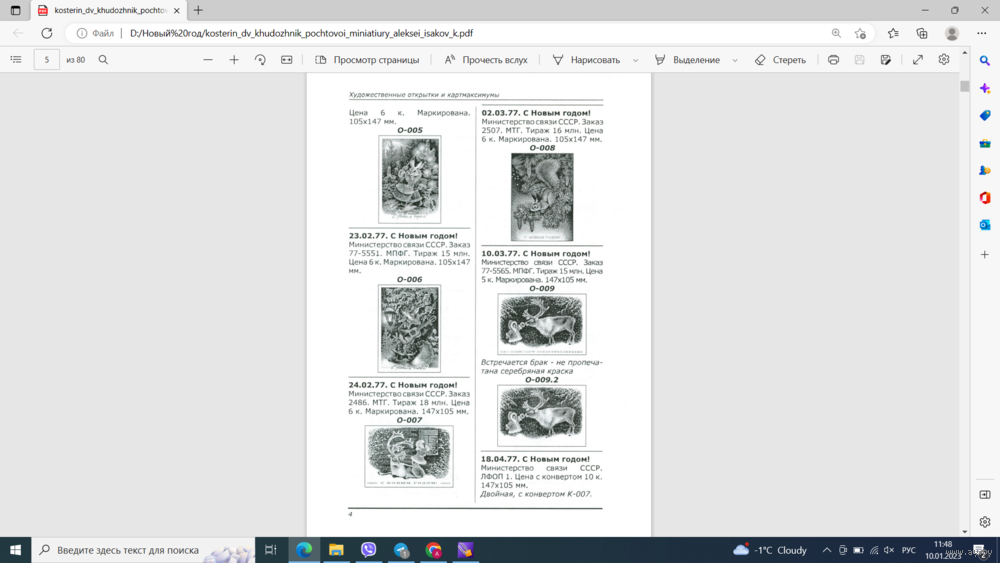
Task: Click the O-007 postcard image
Action: (x=409, y=457)
